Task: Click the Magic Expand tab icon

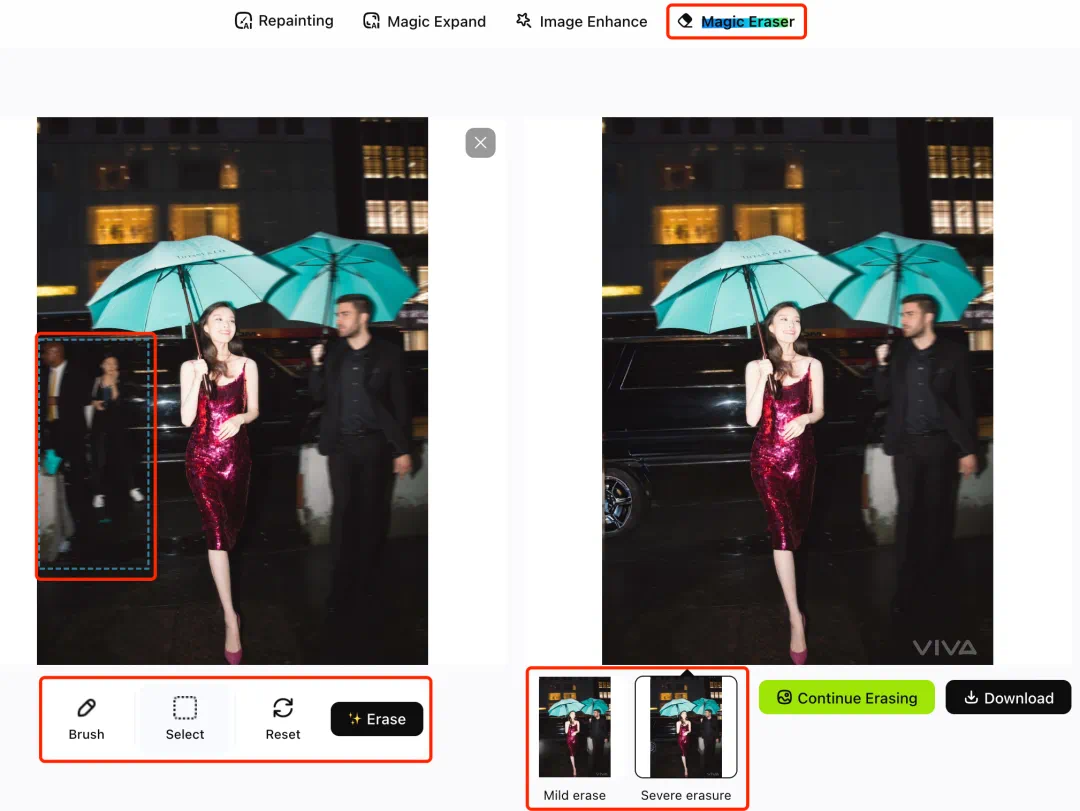Action: click(x=372, y=21)
